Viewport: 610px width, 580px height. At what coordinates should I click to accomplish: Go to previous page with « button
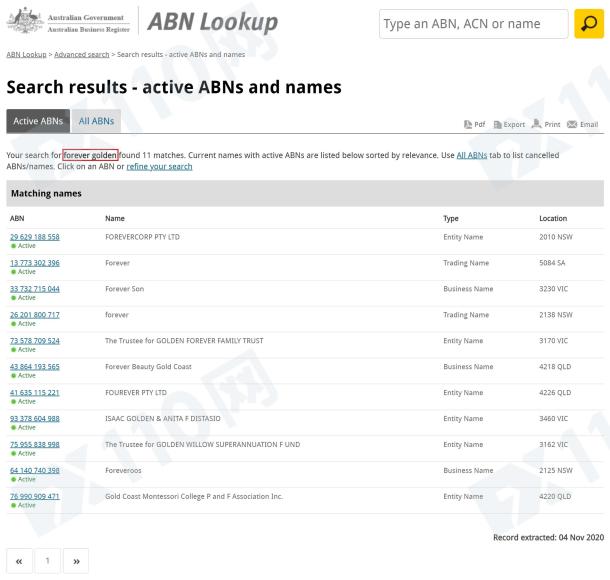[19, 561]
